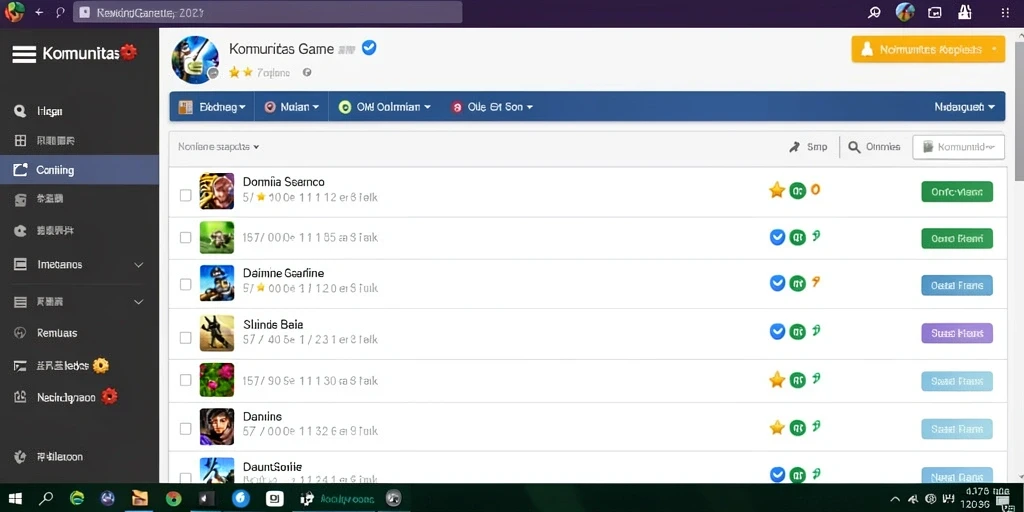The image size is (1024, 512).
Task: Open the search magnifier icon in the sidebar
Action: click(20, 111)
